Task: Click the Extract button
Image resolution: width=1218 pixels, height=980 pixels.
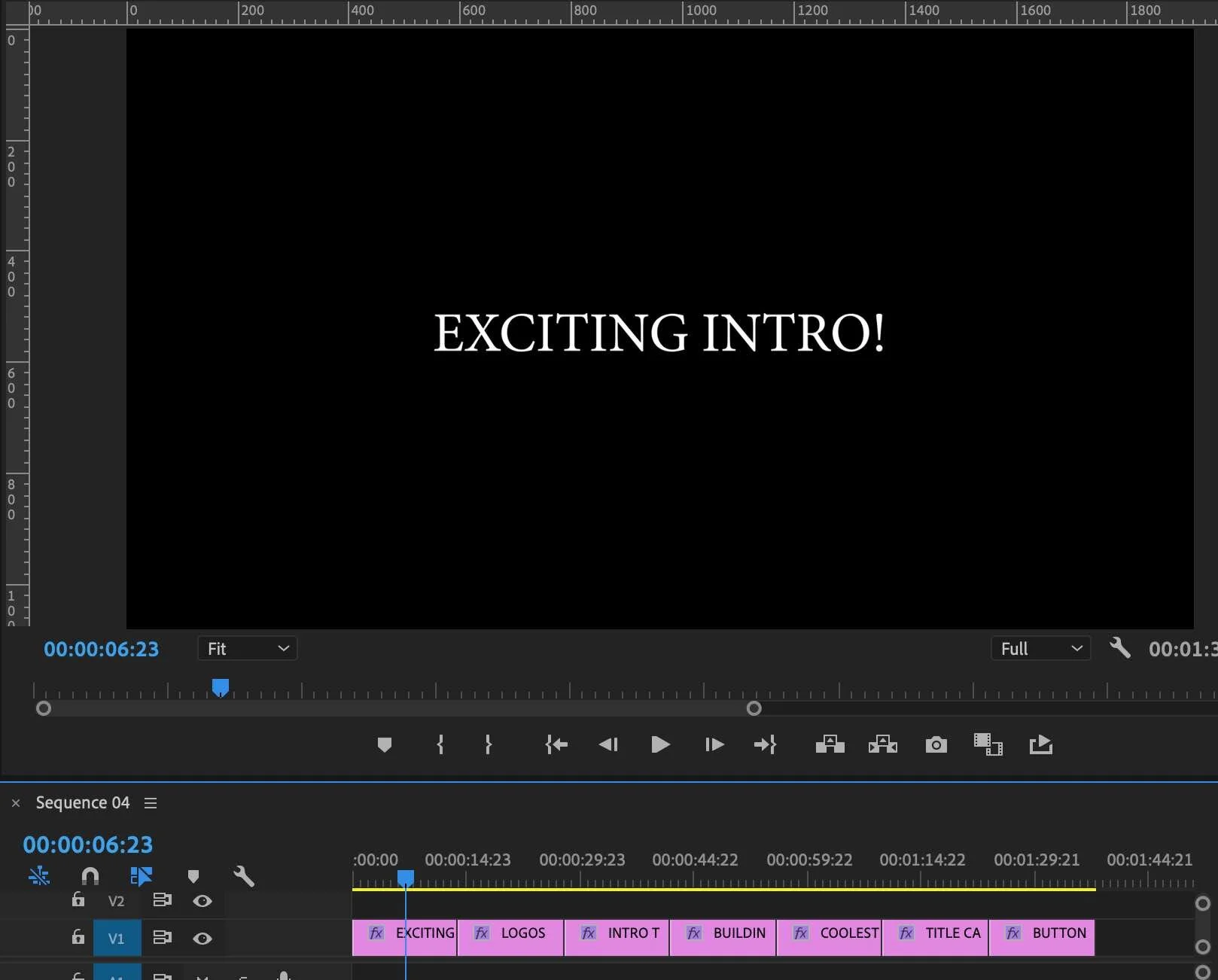Action: (x=883, y=744)
